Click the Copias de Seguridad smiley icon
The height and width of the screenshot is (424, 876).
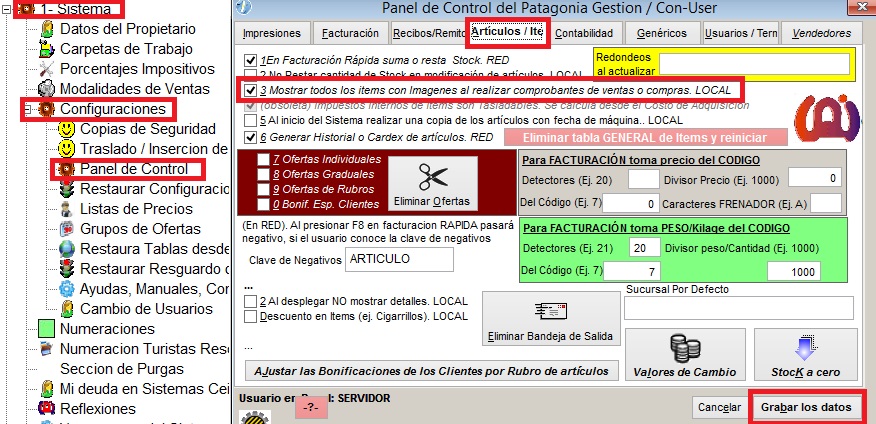click(x=67, y=129)
